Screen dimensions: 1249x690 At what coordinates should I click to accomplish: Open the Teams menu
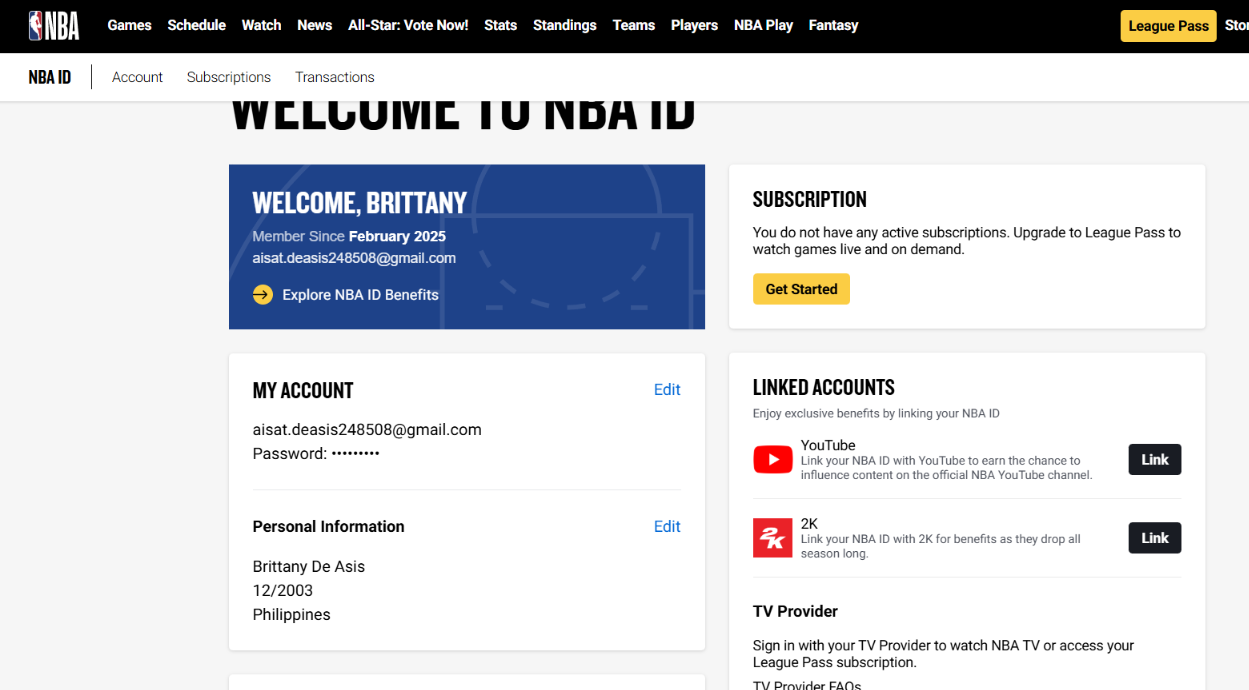(x=634, y=25)
